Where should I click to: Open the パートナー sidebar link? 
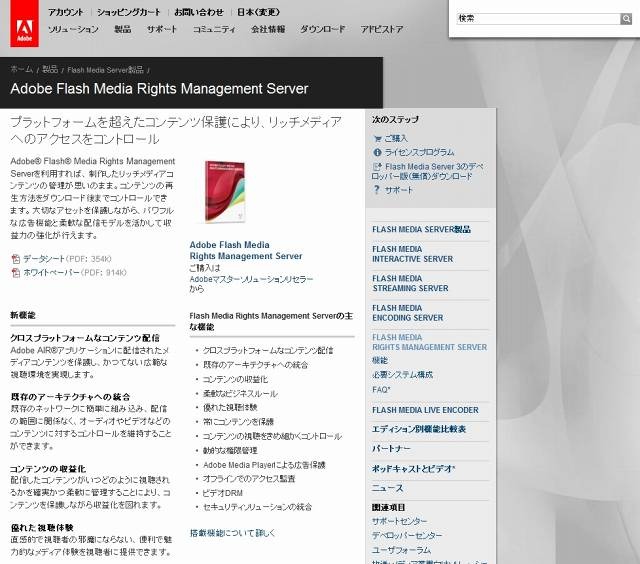tap(391, 449)
